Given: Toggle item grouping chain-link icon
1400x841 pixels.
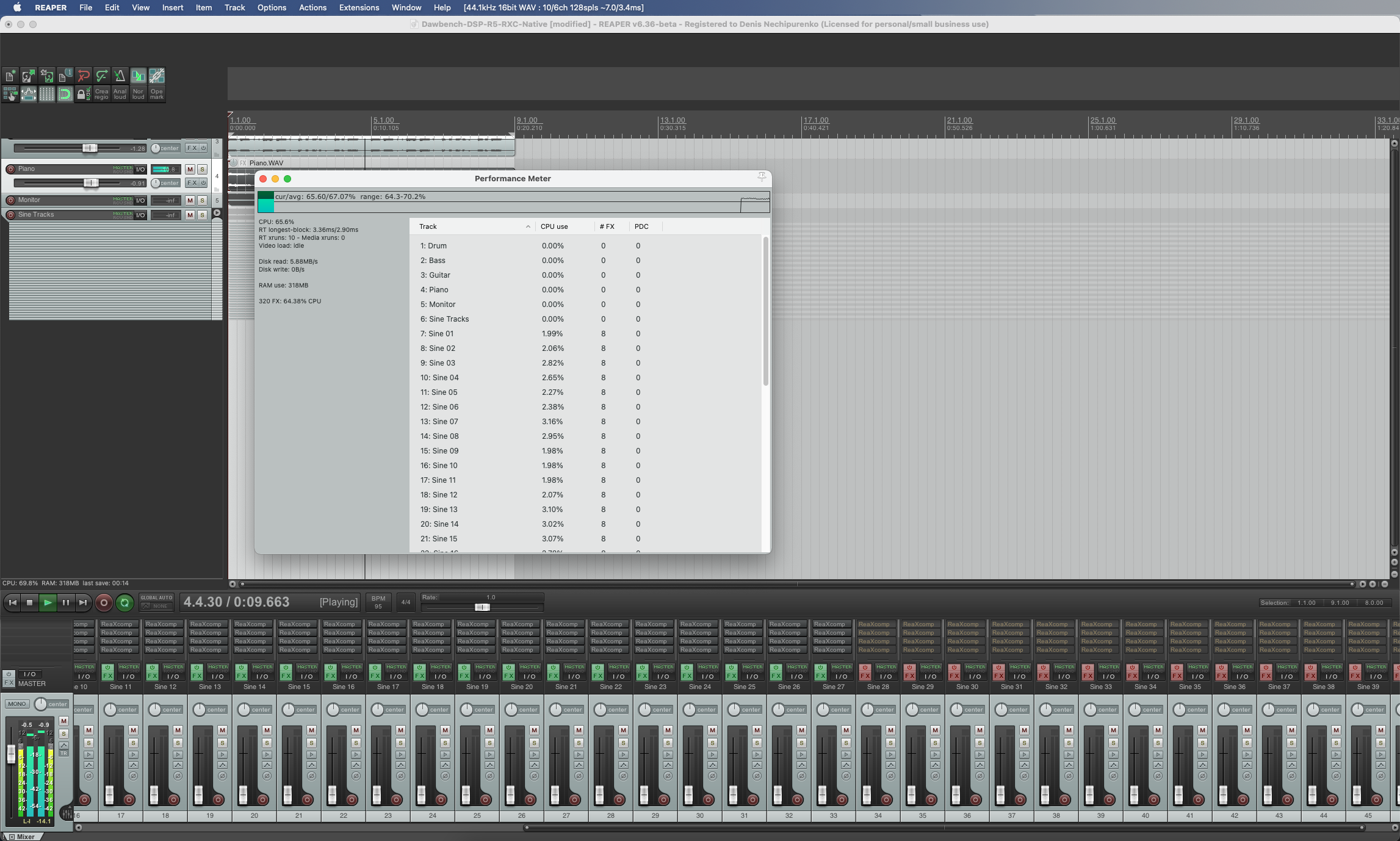Looking at the screenshot, I should click(157, 76).
